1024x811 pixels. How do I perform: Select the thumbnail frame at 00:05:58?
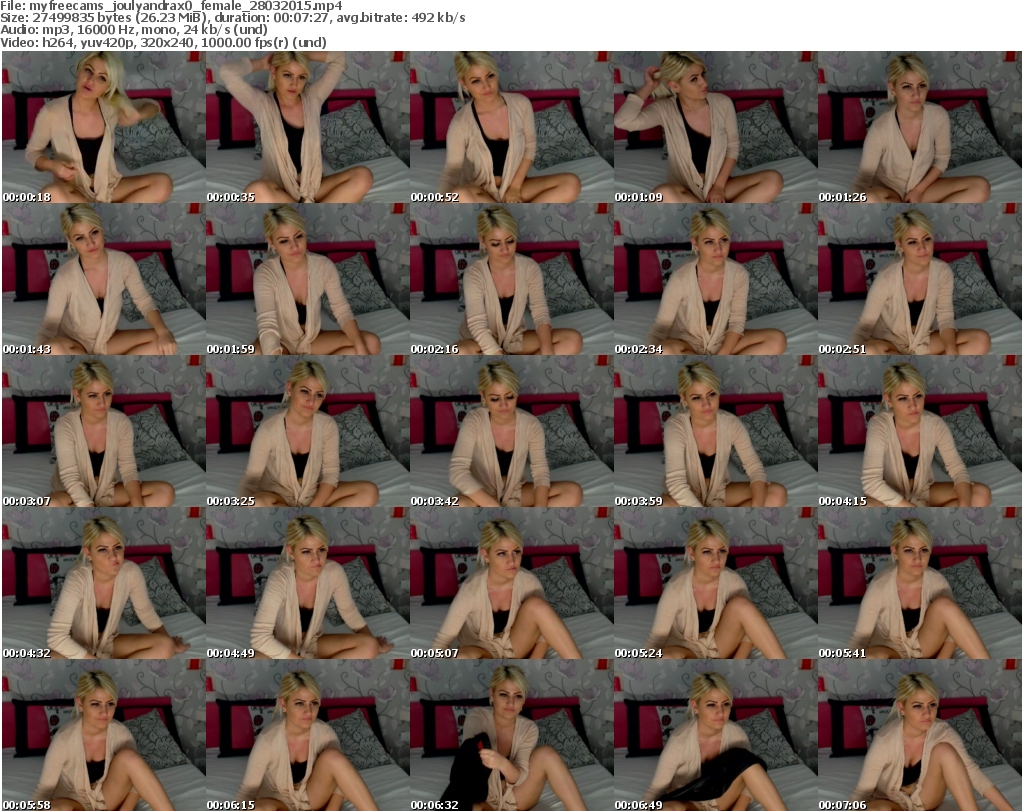coord(104,735)
